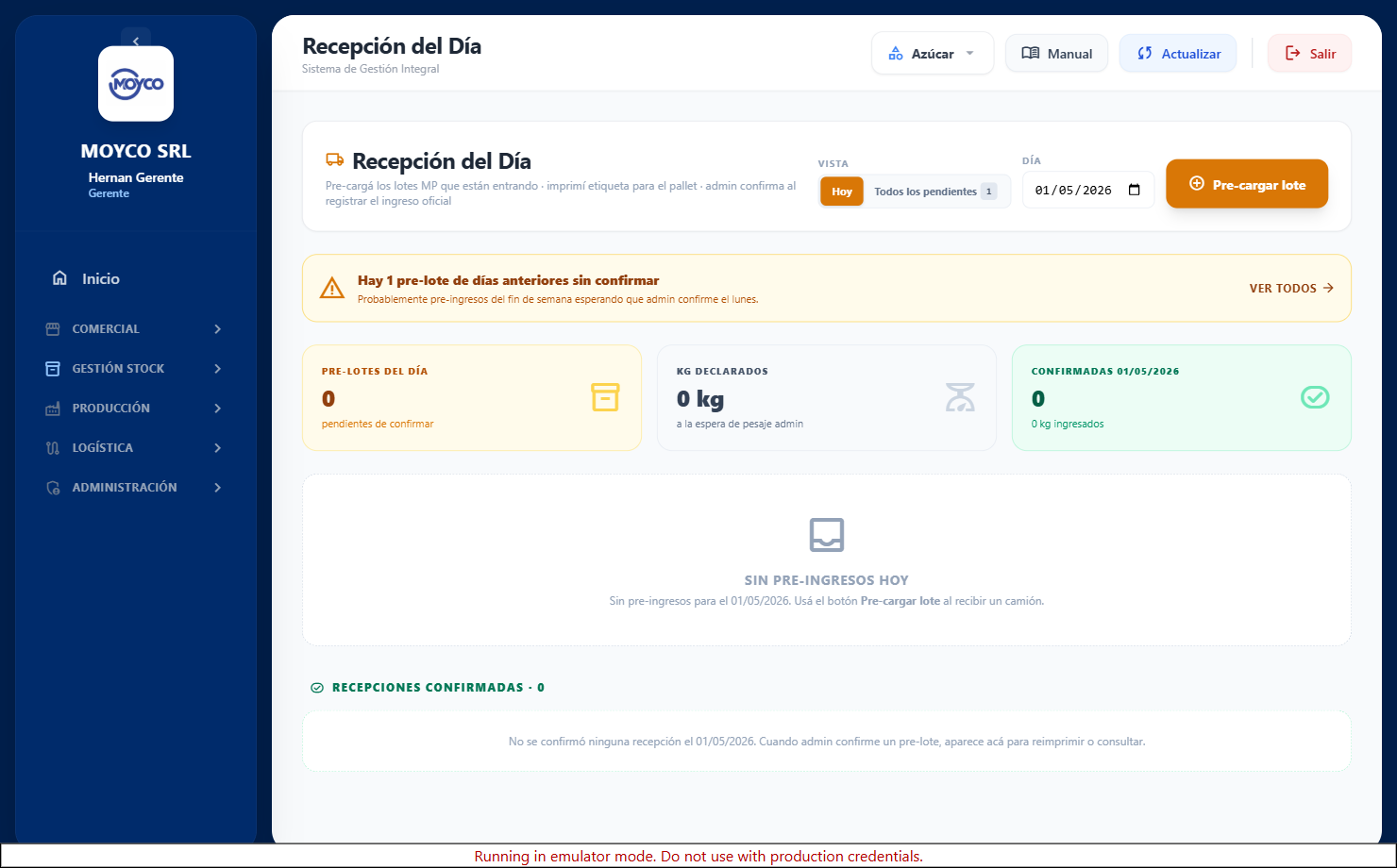Click the refresh arrows icon on Actualizar
The image size is (1397, 868).
[x=1145, y=54]
